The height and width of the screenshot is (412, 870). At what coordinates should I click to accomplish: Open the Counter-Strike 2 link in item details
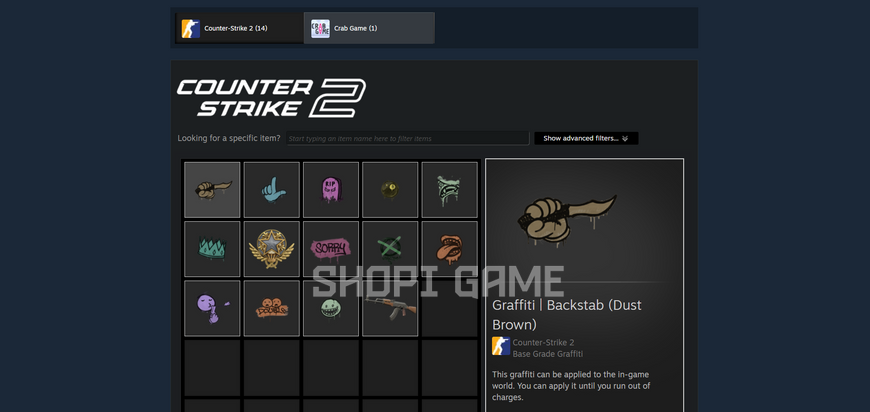pyautogui.click(x=543, y=342)
